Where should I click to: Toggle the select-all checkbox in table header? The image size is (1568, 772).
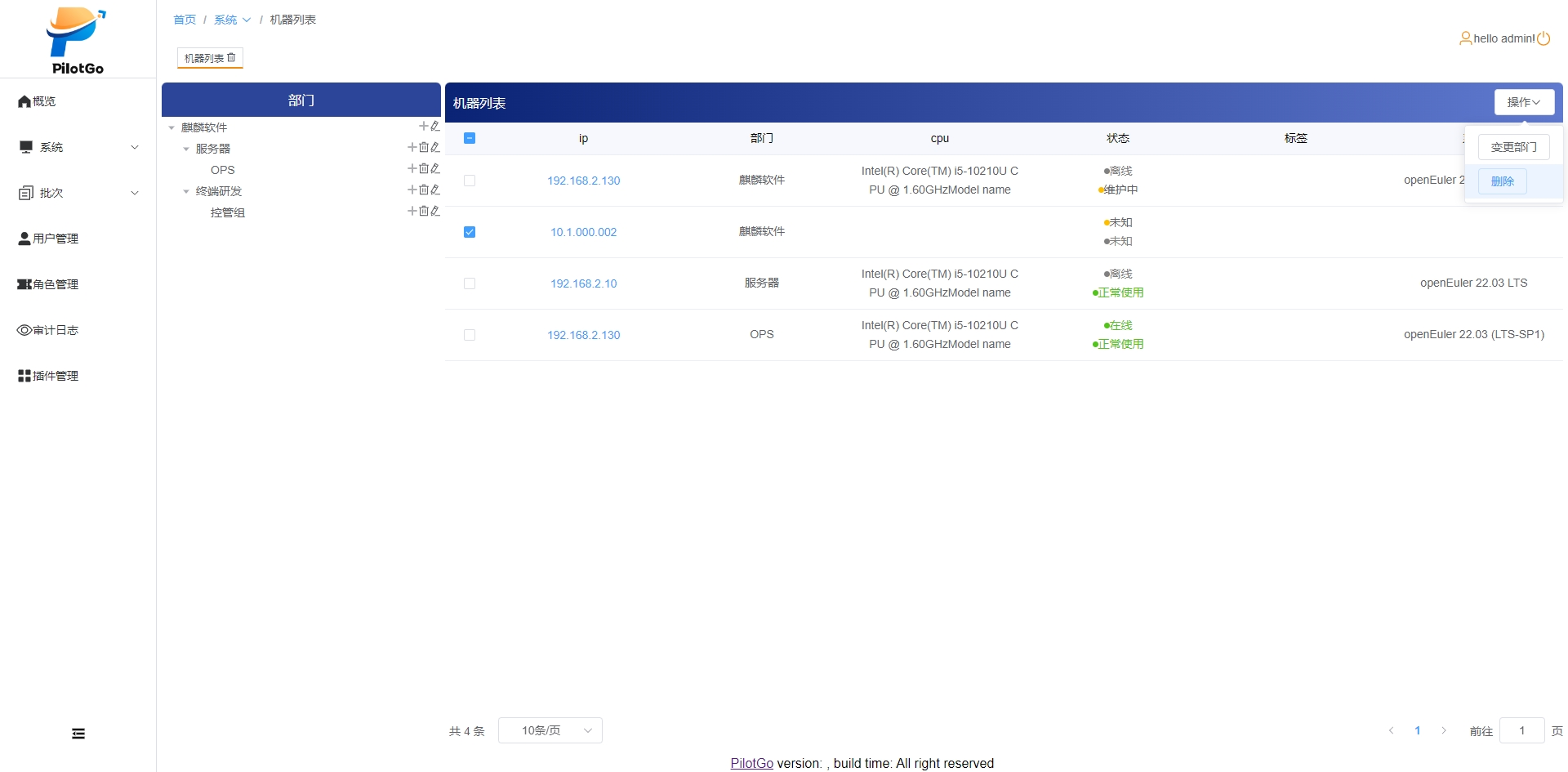(x=470, y=138)
